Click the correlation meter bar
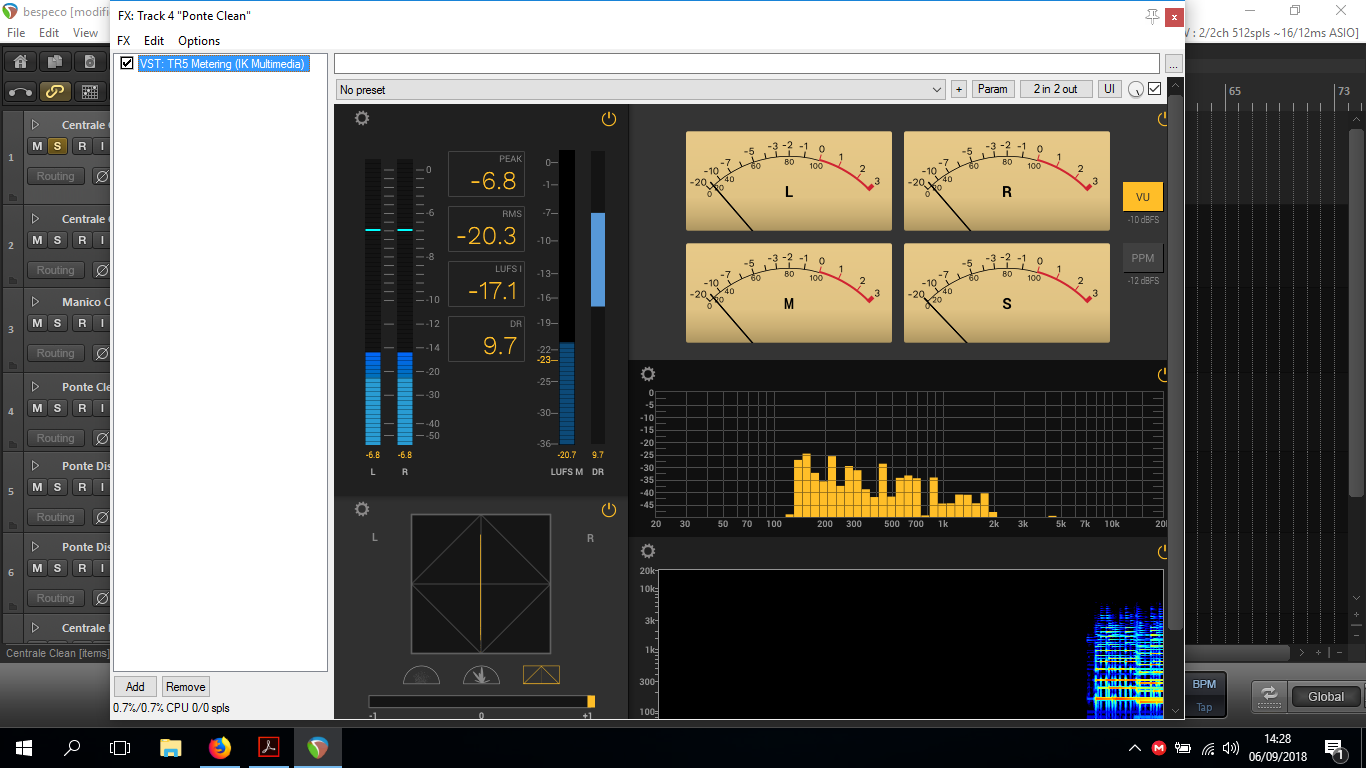Image resolution: width=1366 pixels, height=768 pixels. pyautogui.click(x=481, y=701)
